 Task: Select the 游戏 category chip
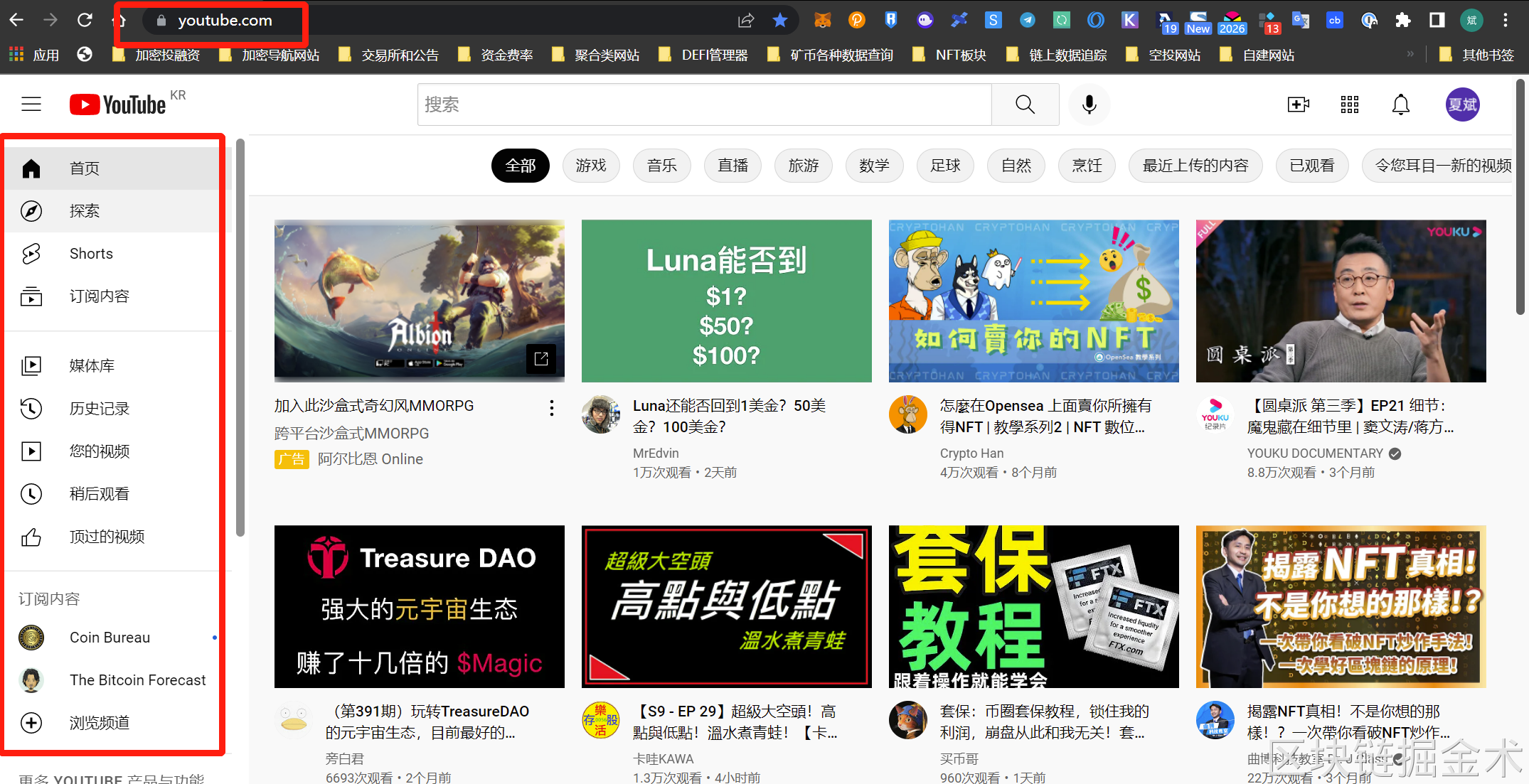click(x=591, y=166)
